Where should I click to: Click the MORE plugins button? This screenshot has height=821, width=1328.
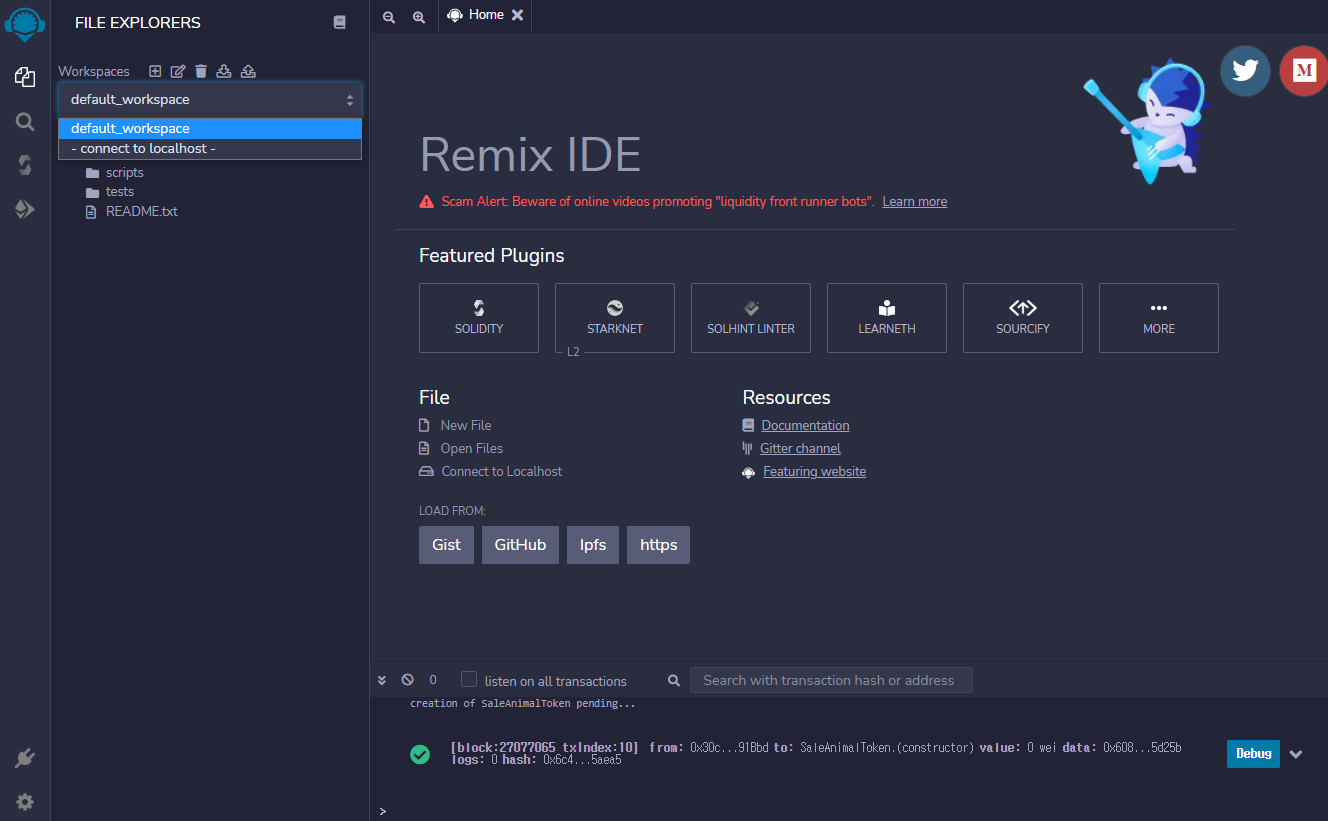click(1159, 318)
